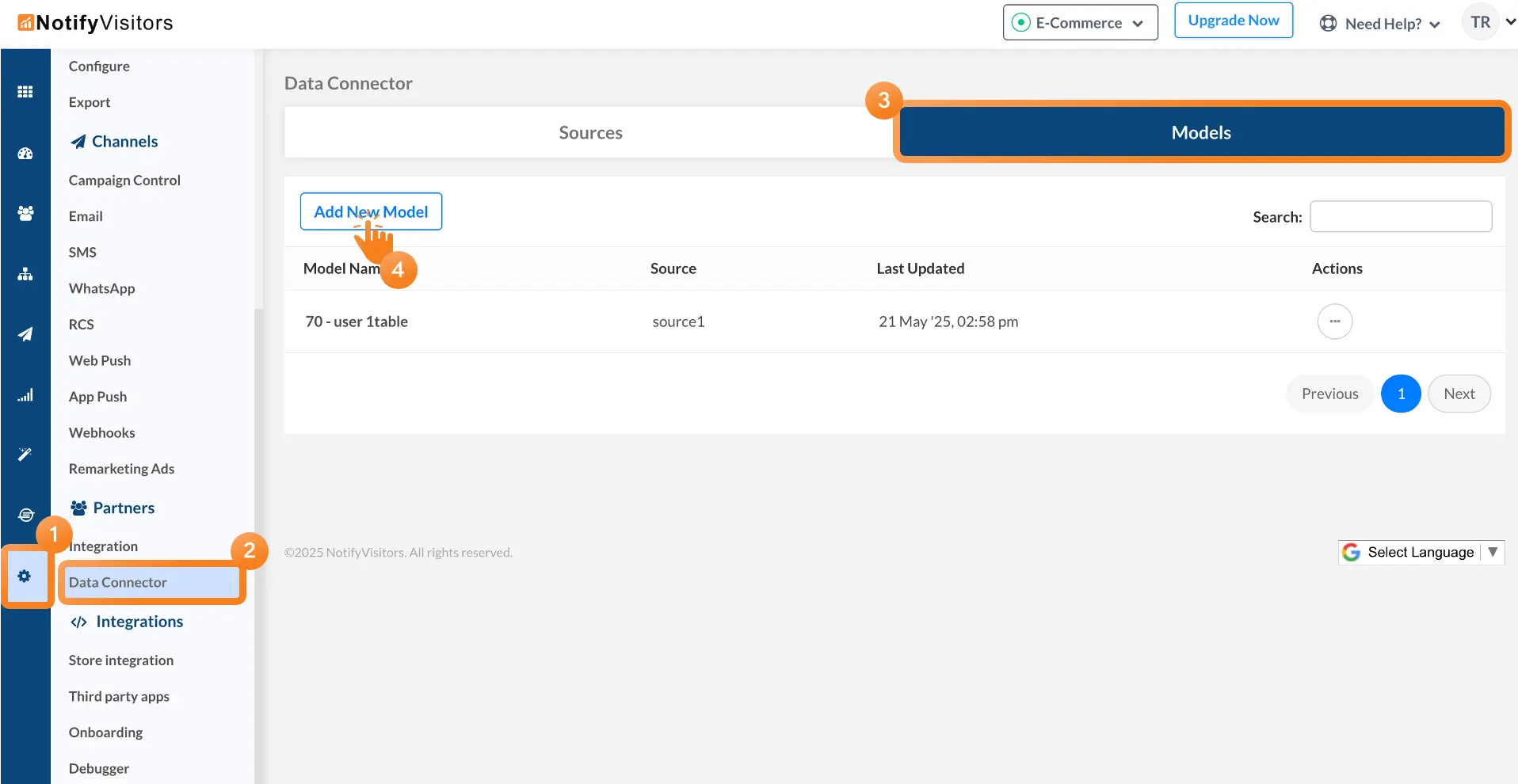Viewport: 1518px width, 784px height.
Task: Open the grid apps icon in sidebar
Action: tap(25, 92)
